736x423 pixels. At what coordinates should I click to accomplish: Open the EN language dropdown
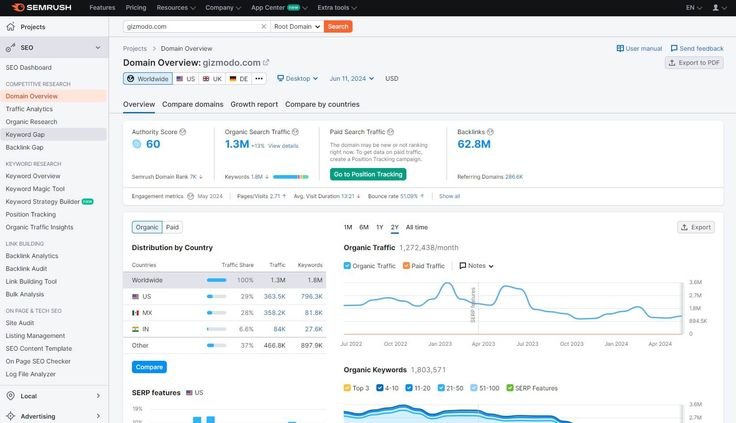(x=694, y=8)
